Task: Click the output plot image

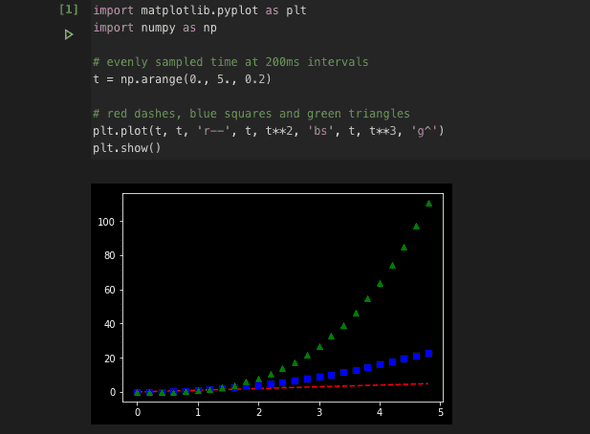Action: point(271,304)
